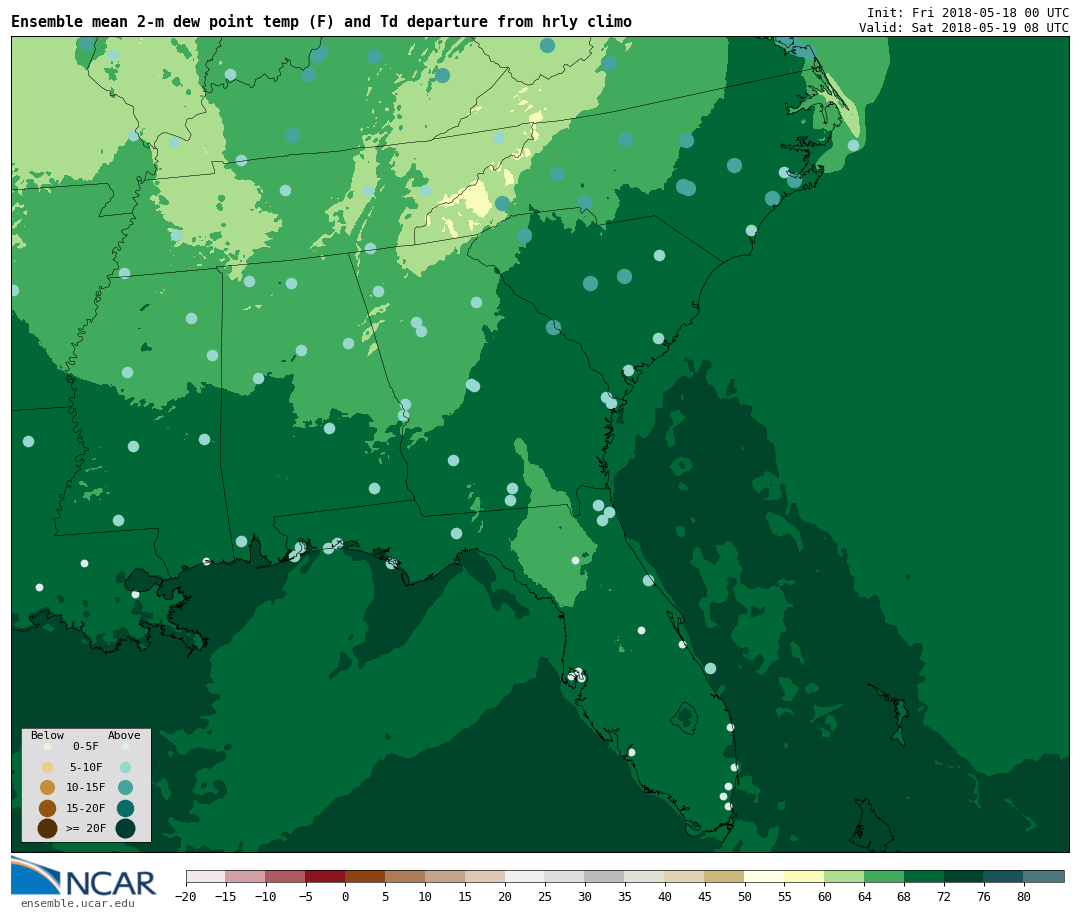
Task: Click the '15-20F' legend label
Action: pos(86,808)
